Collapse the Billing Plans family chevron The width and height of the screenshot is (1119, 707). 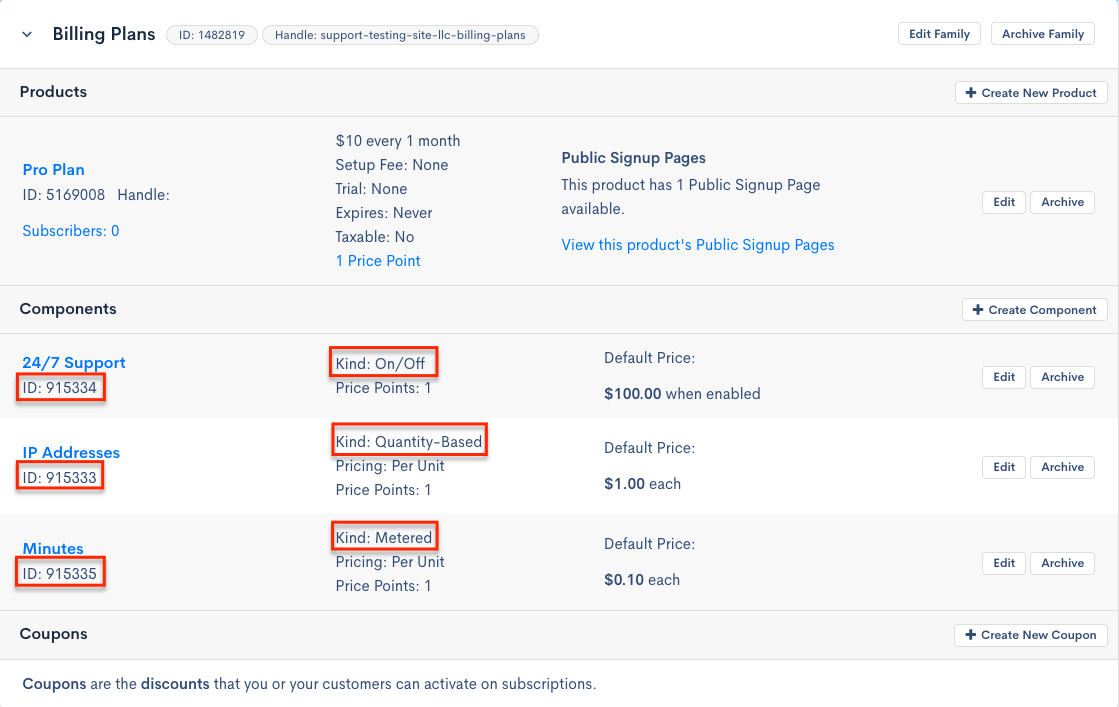[x=27, y=34]
